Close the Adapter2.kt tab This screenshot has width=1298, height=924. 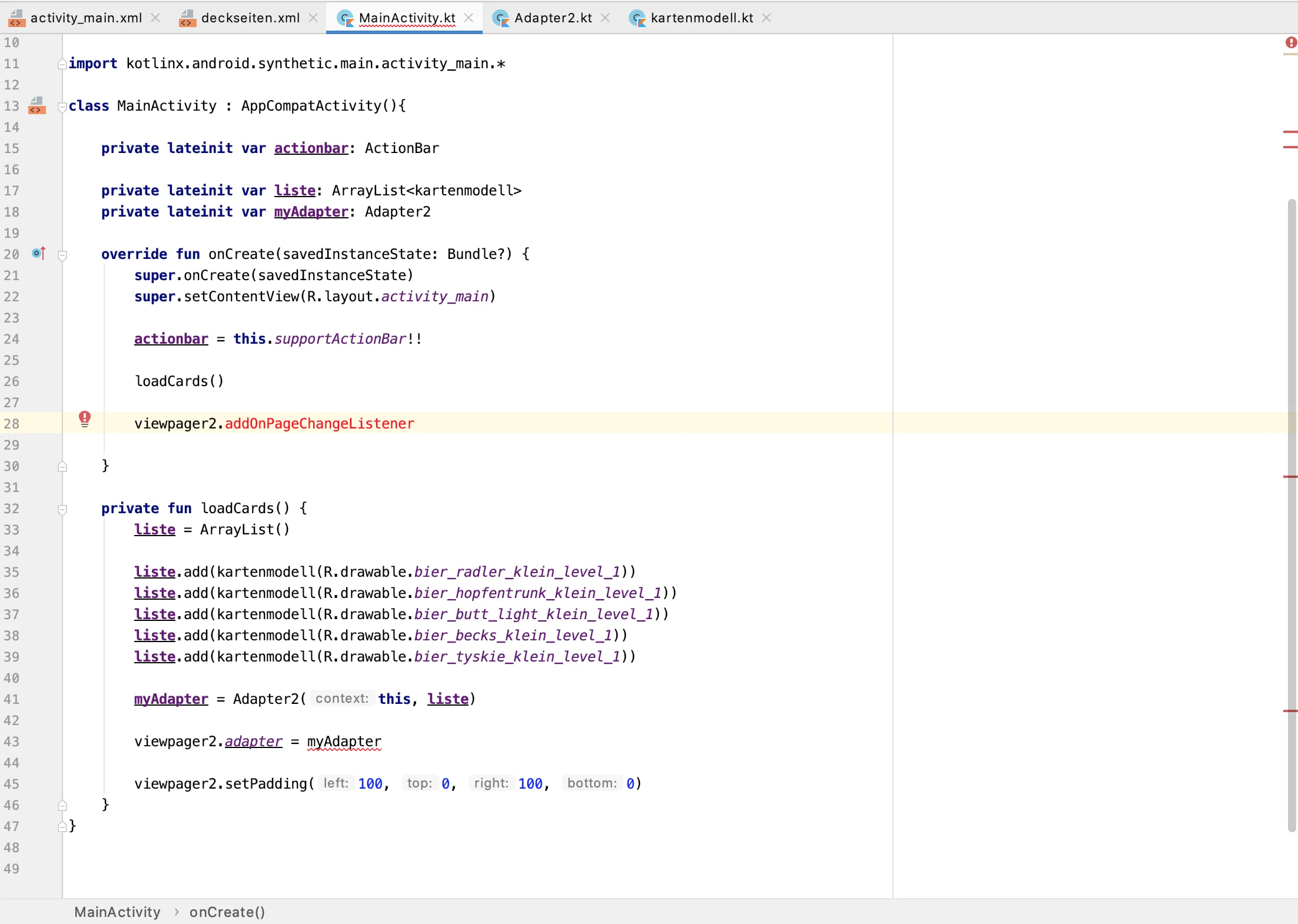[x=605, y=18]
